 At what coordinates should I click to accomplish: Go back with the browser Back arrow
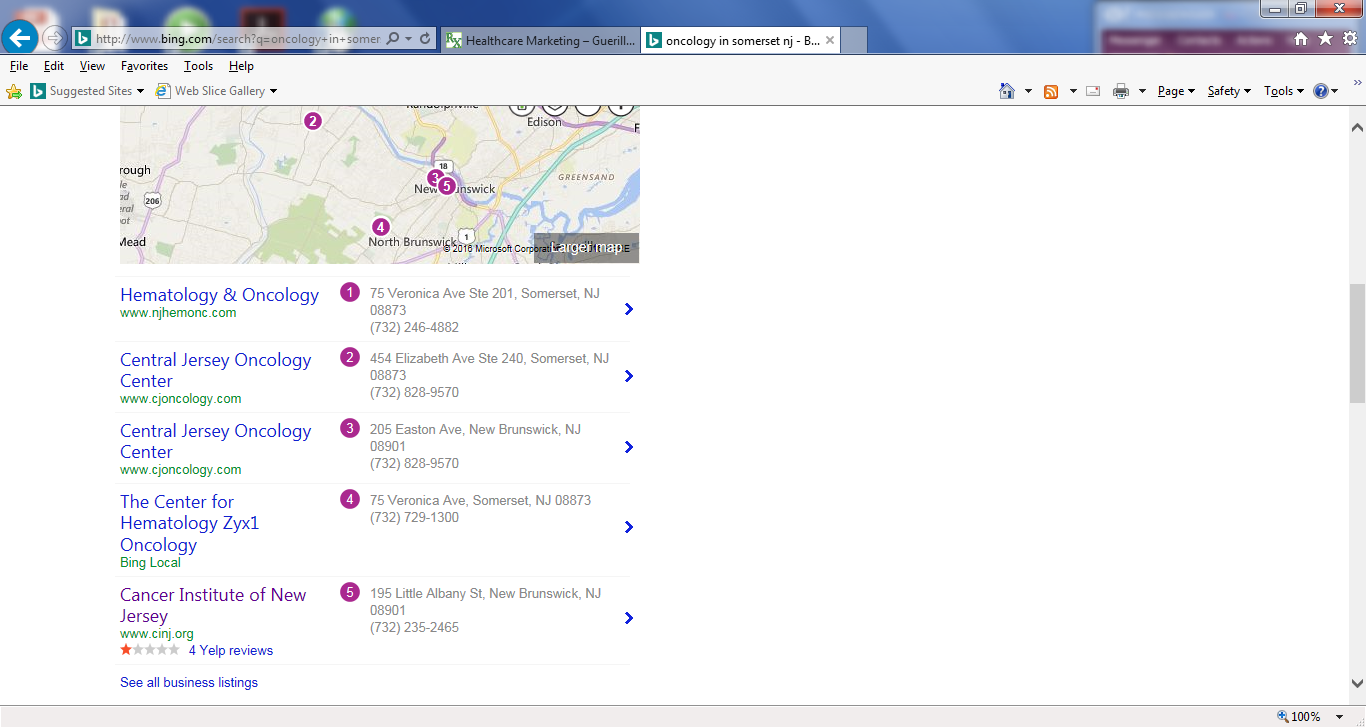click(x=20, y=38)
